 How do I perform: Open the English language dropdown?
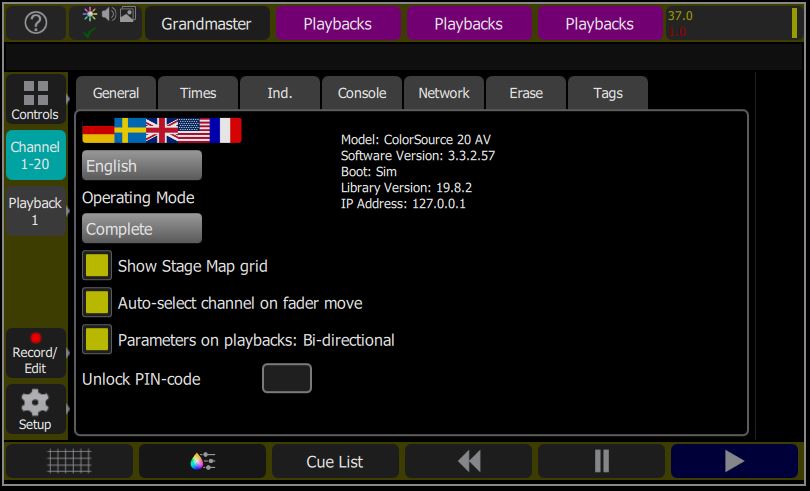(142, 166)
